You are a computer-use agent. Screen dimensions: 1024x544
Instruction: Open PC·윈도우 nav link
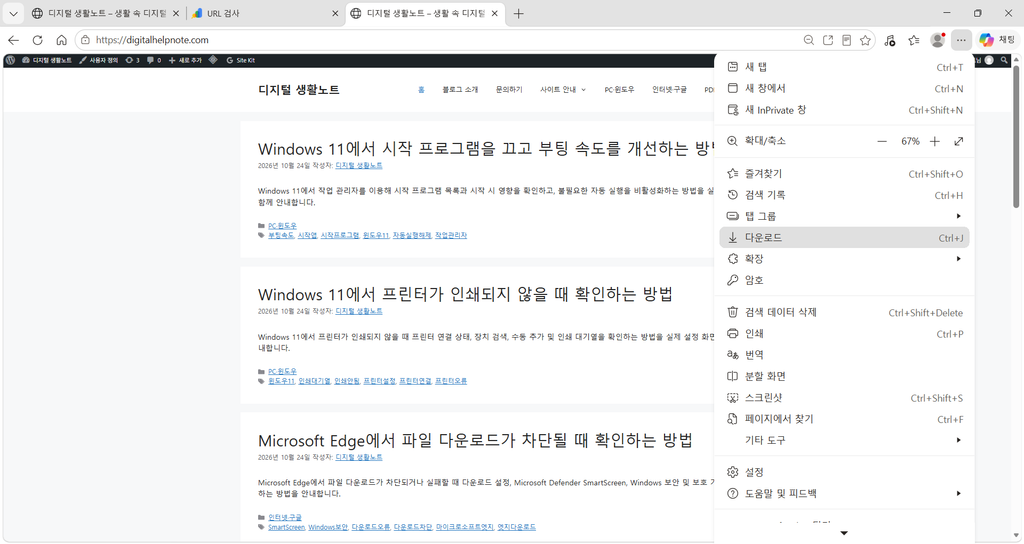click(619, 89)
